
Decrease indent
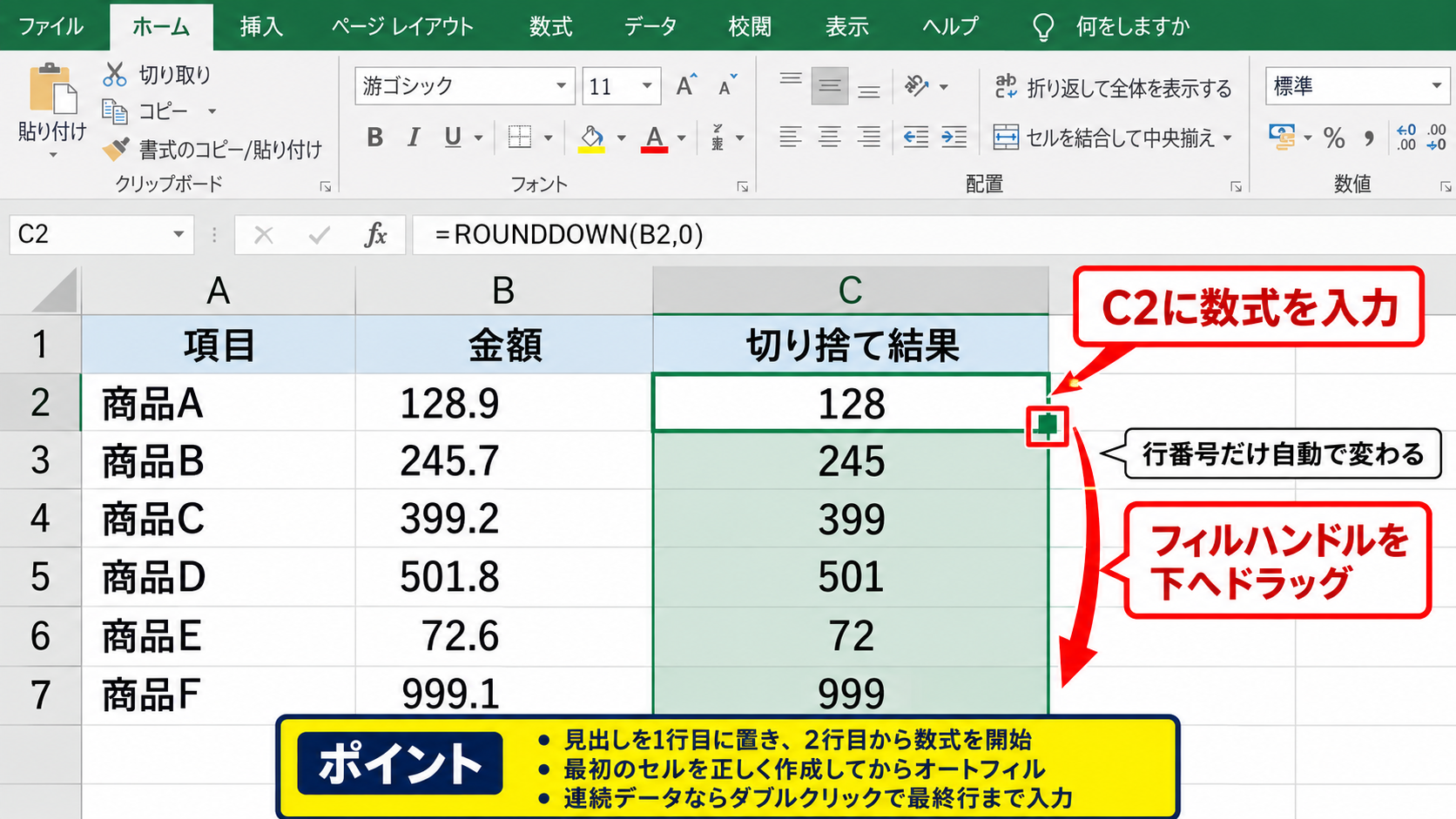(x=916, y=138)
